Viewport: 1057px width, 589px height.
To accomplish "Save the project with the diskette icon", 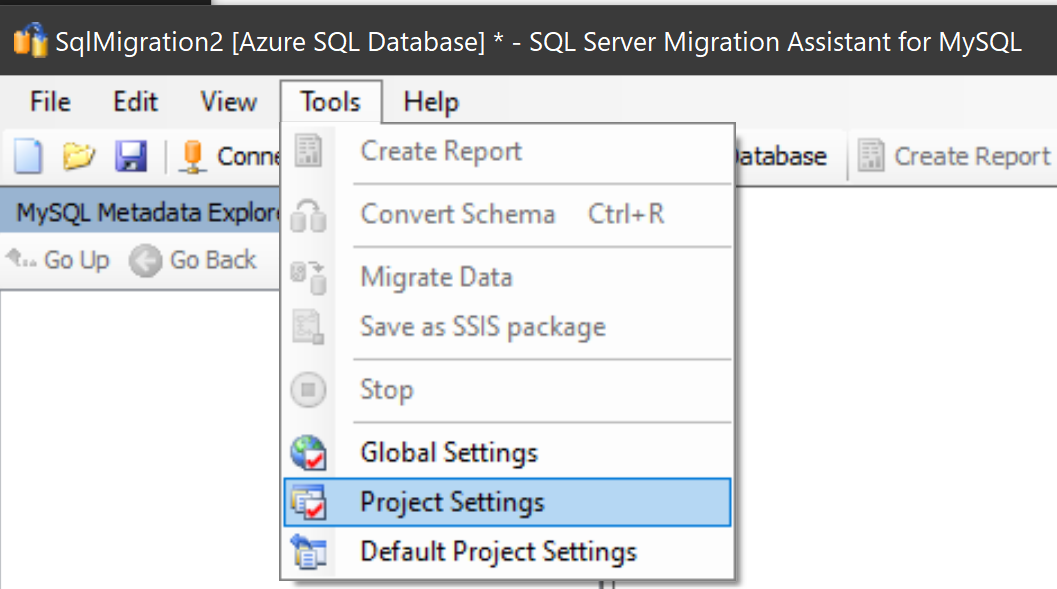I will point(131,156).
